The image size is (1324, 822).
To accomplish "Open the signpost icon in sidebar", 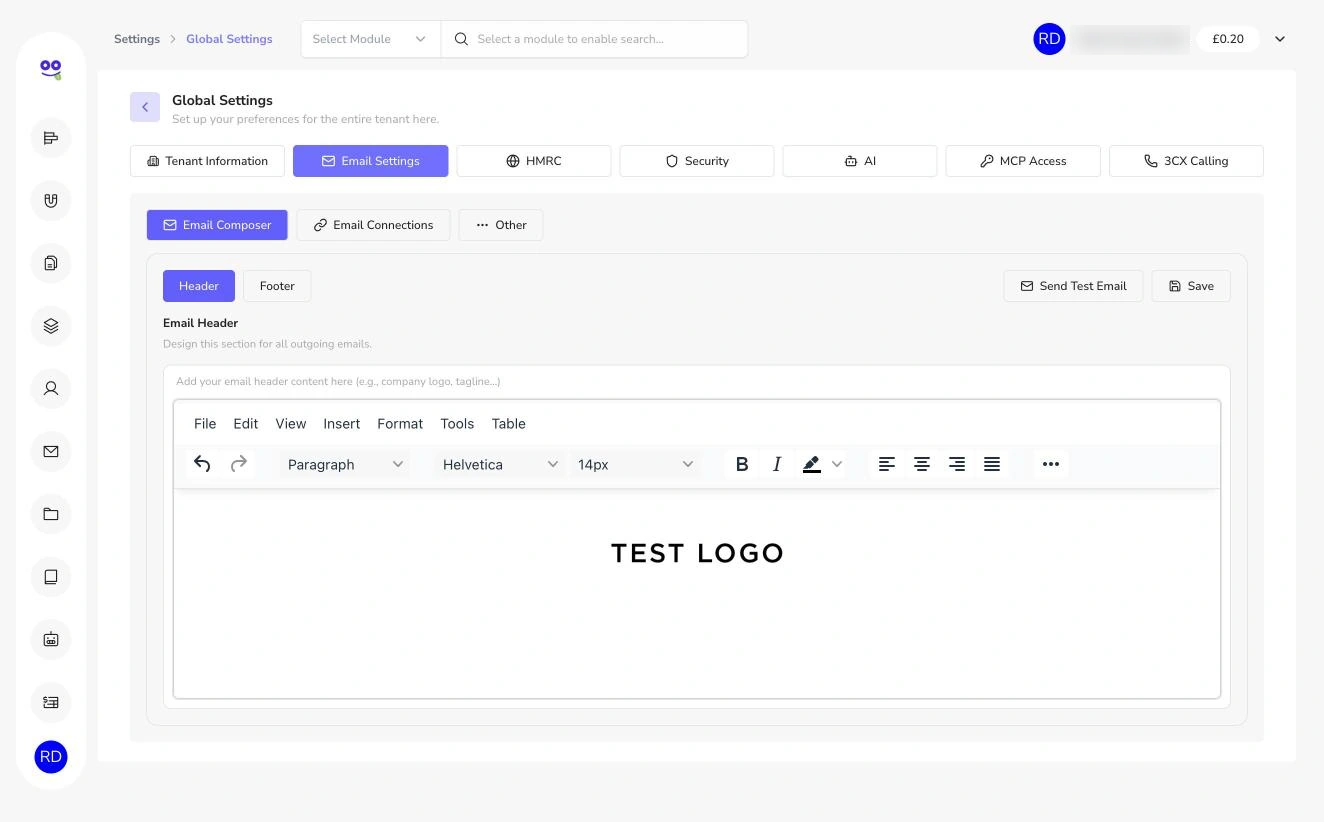I will pos(51,138).
